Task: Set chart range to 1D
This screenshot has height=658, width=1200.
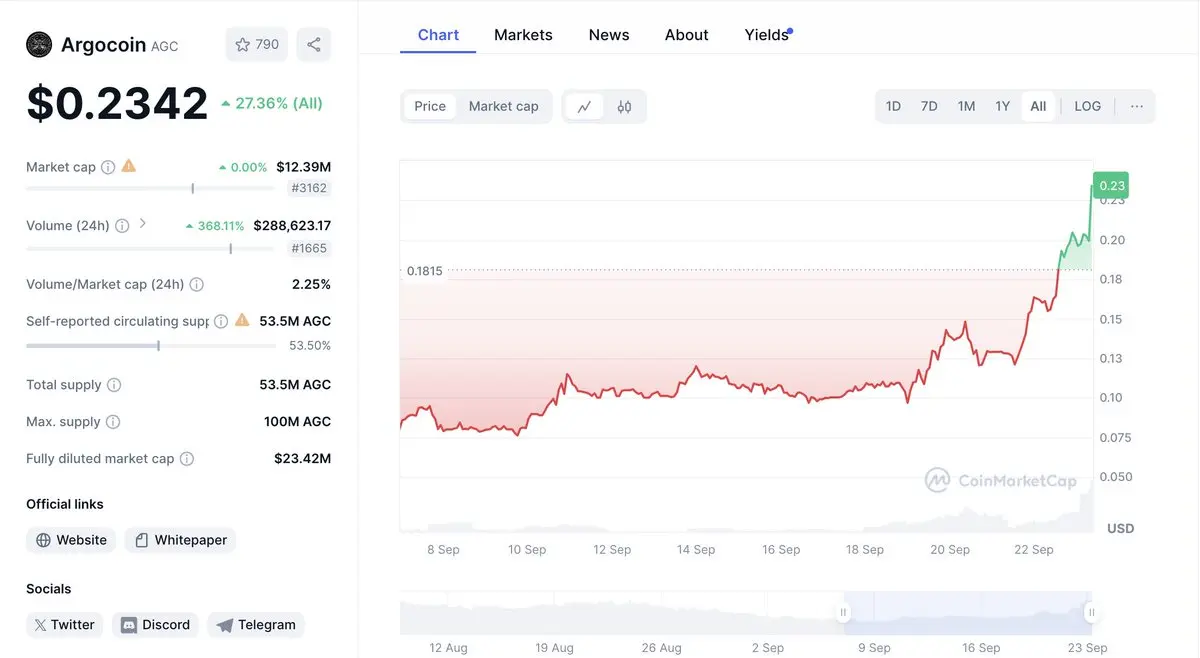Action: click(x=893, y=106)
